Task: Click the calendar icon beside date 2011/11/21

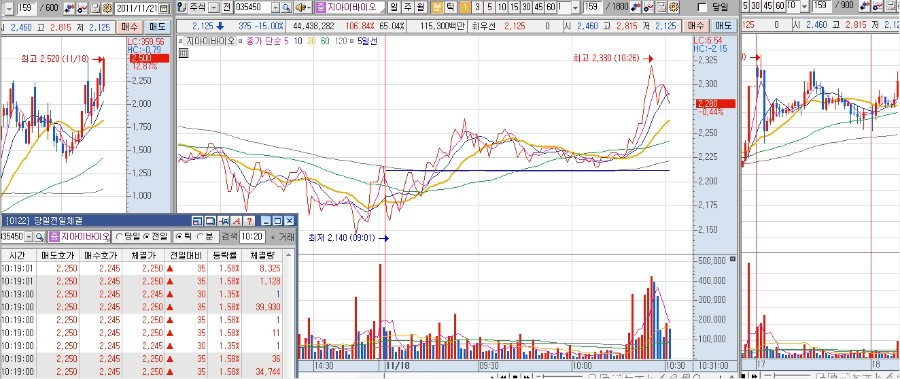Action: [x=164, y=8]
